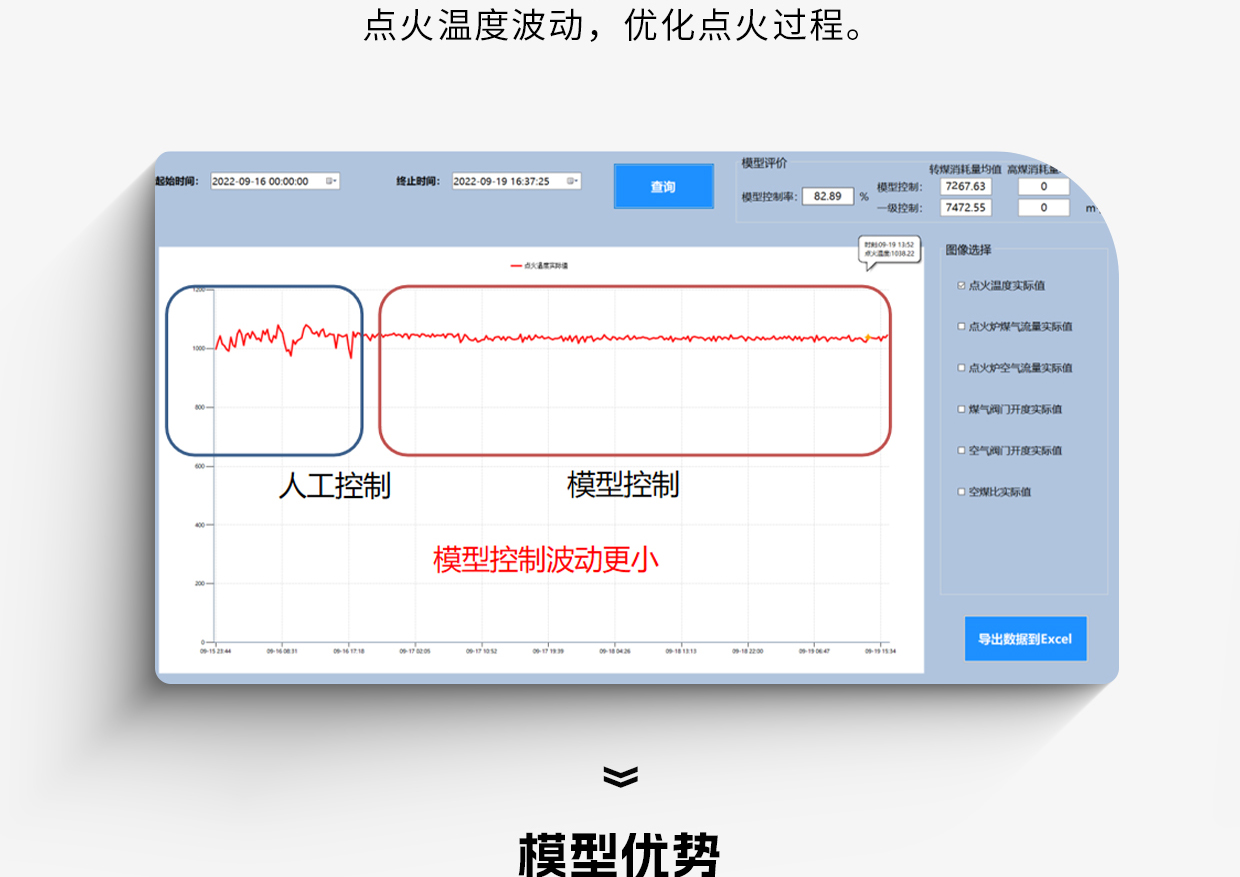
Task: Enable the 点火炉煤气流量实际值 checkbox
Action: [961, 327]
